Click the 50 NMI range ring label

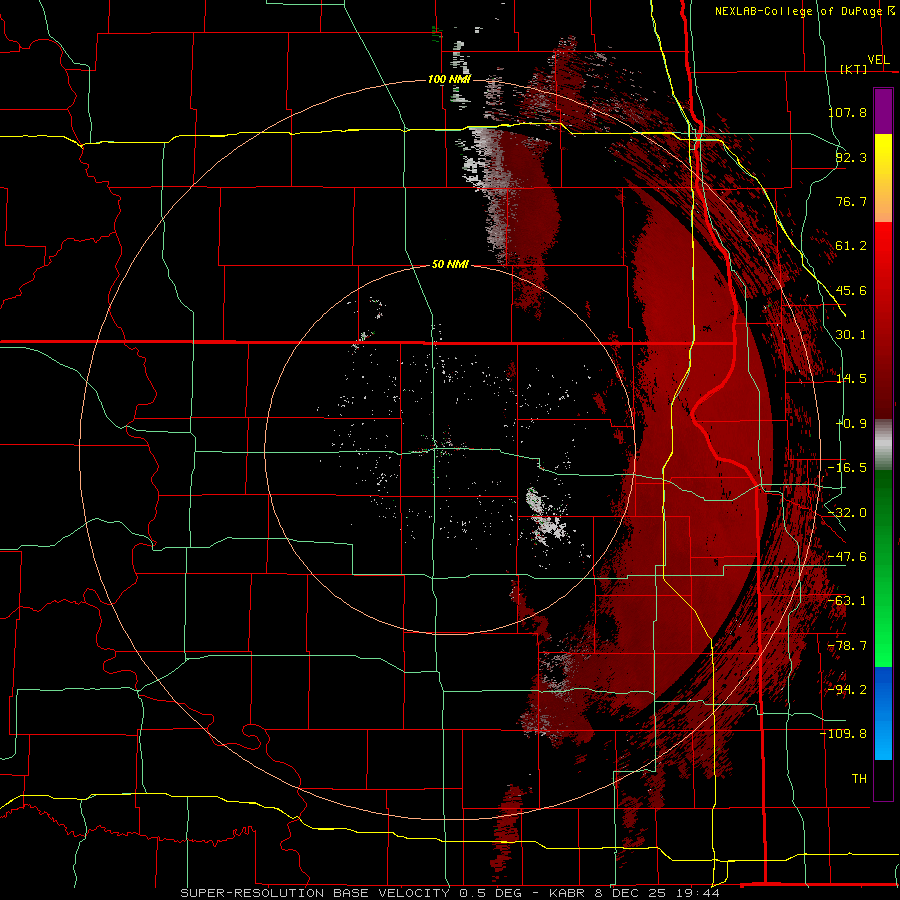450,264
